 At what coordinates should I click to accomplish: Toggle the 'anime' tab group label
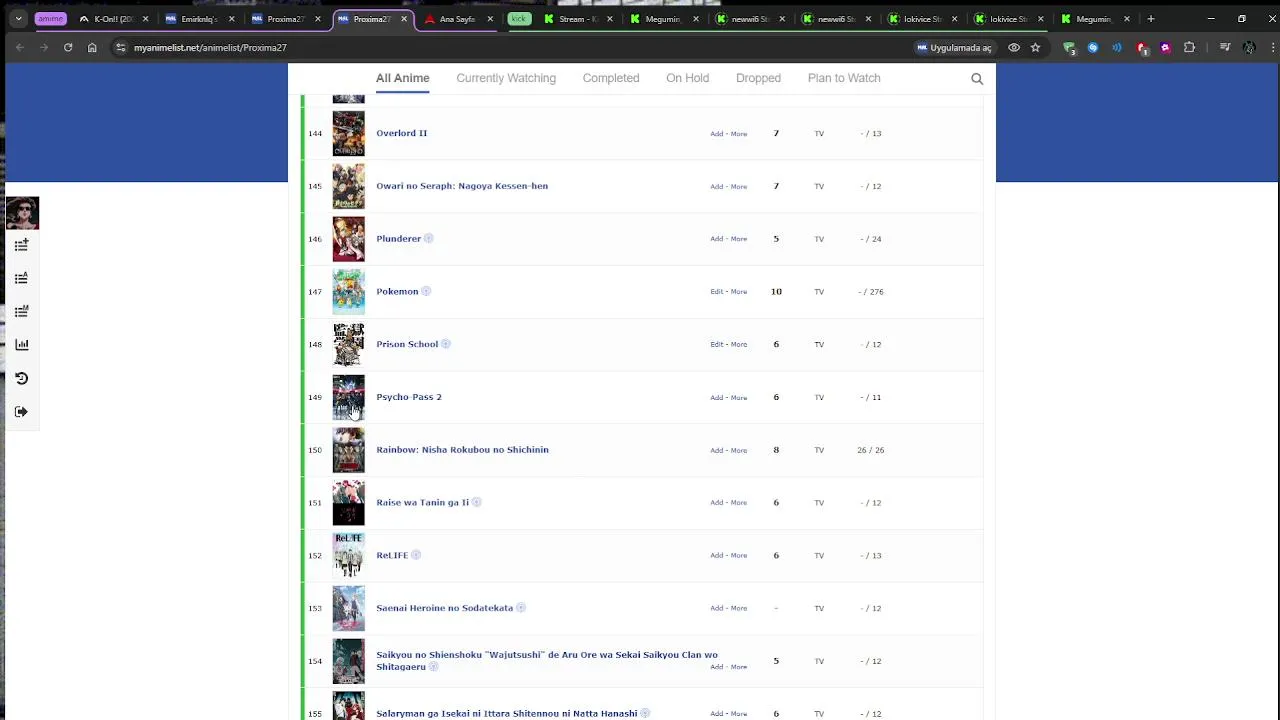click(50, 19)
